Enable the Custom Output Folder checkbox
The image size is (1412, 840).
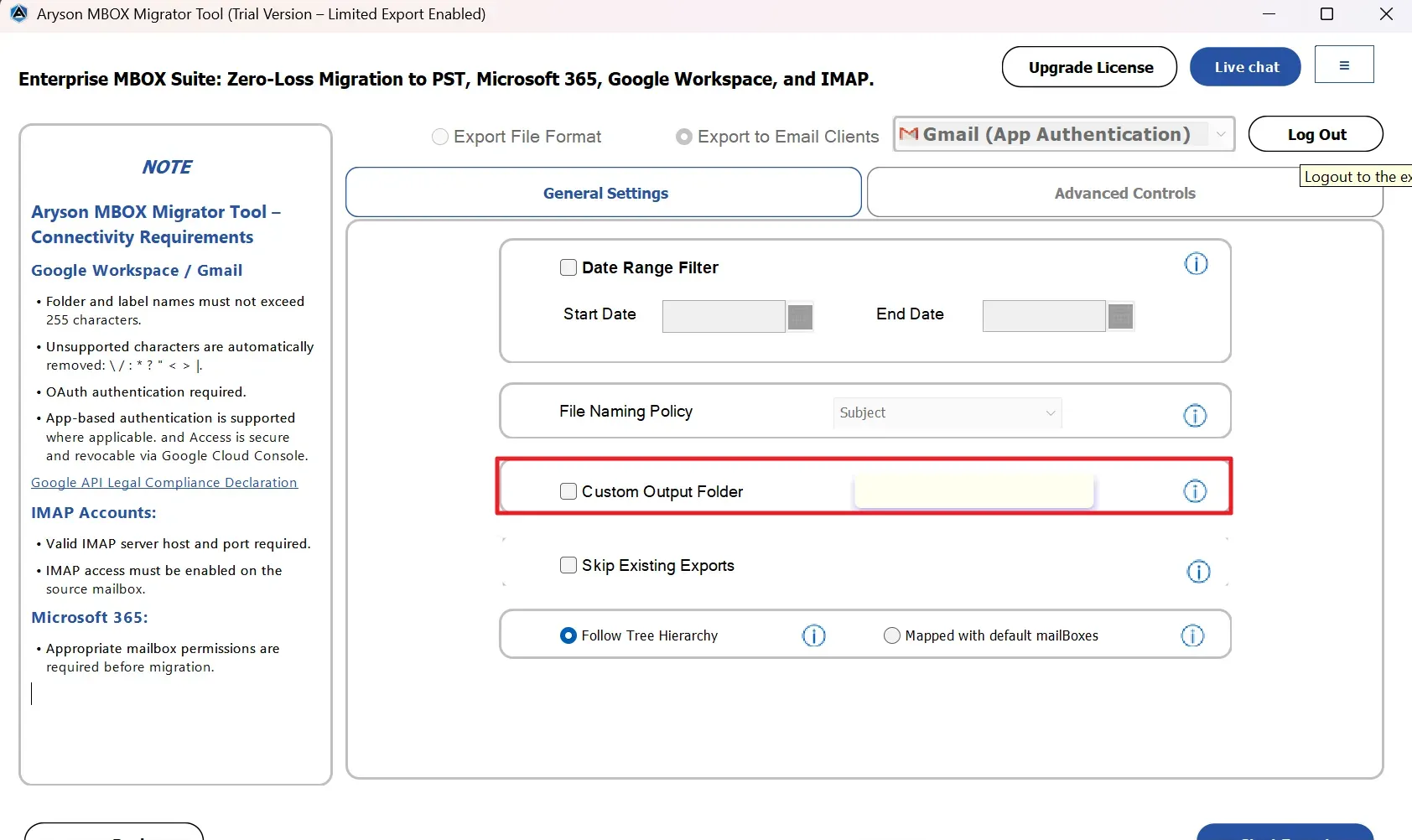(568, 491)
